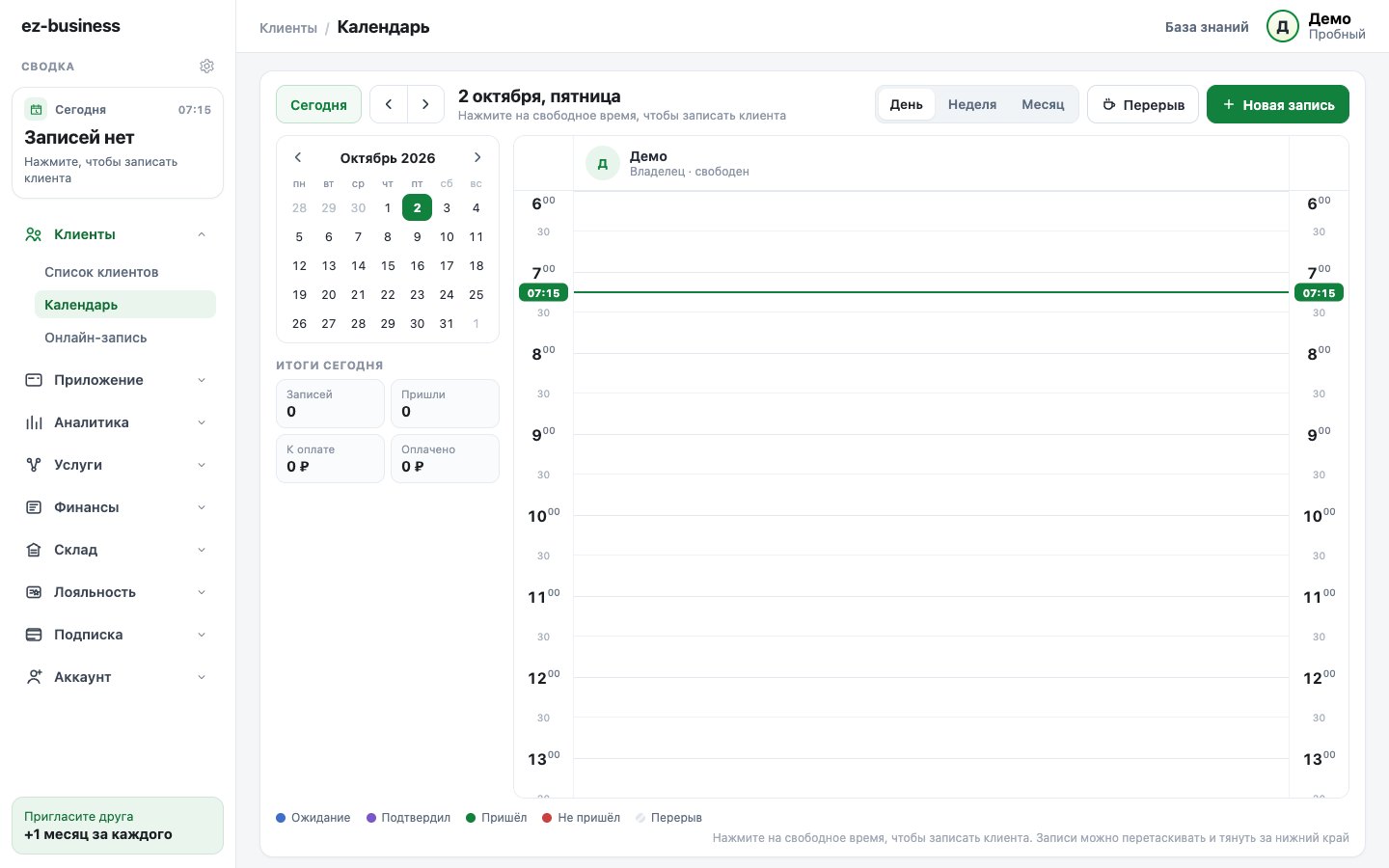Open the Демо profile avatar in header
The image size is (1389, 868).
click(1283, 27)
